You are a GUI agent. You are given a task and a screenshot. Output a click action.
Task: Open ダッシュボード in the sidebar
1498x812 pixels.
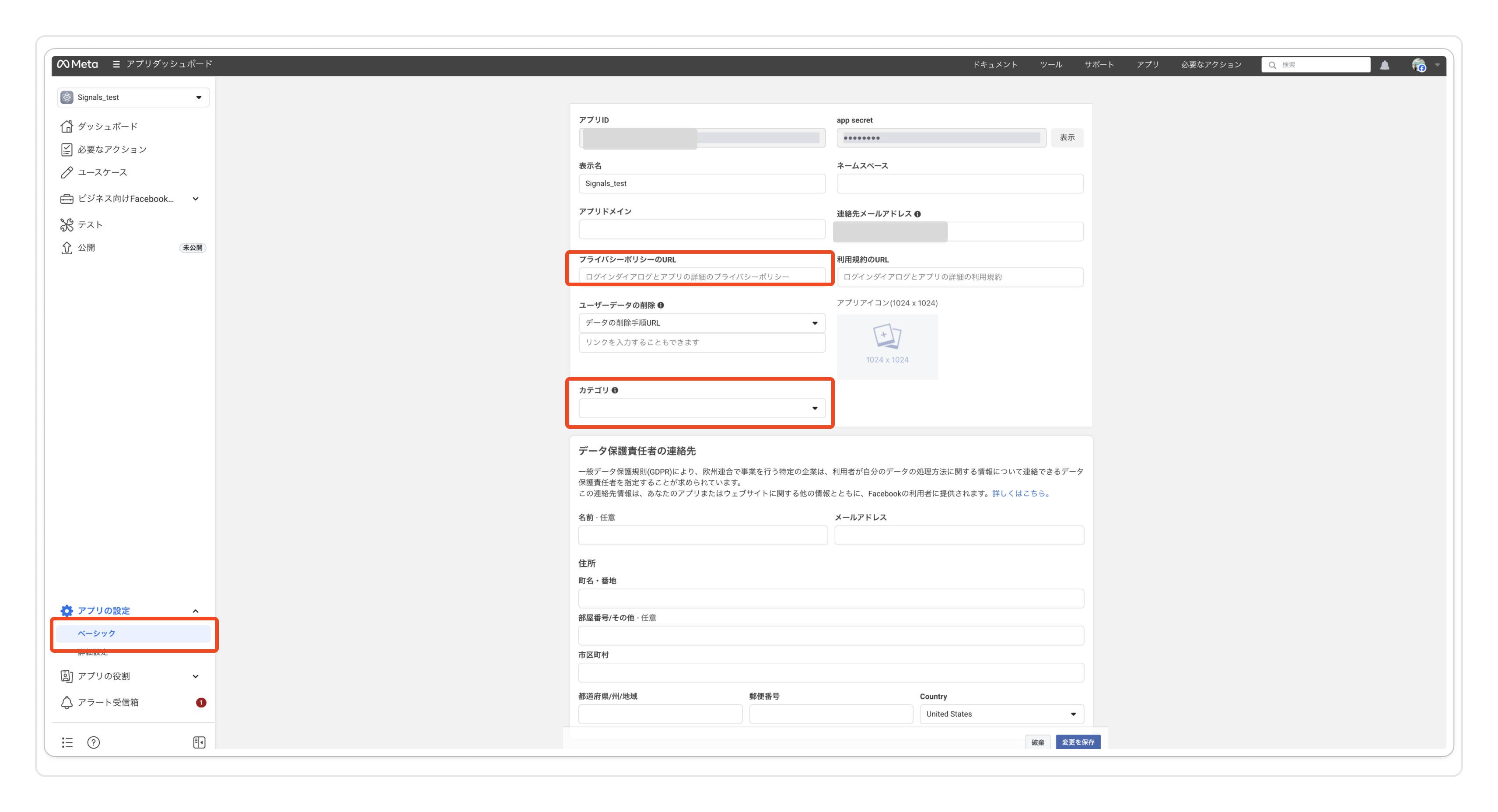click(108, 126)
